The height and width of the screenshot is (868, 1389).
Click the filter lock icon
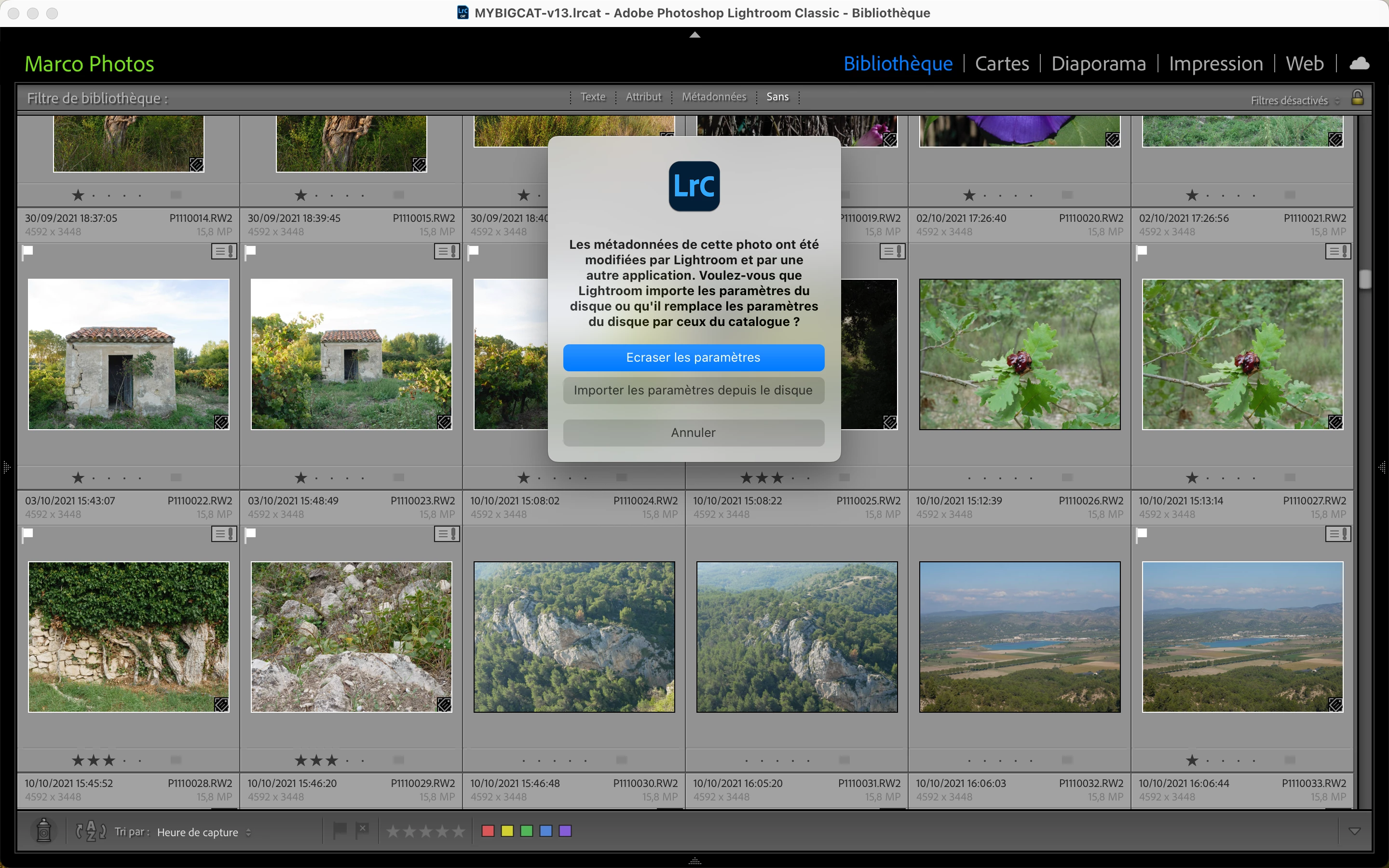click(x=1357, y=97)
